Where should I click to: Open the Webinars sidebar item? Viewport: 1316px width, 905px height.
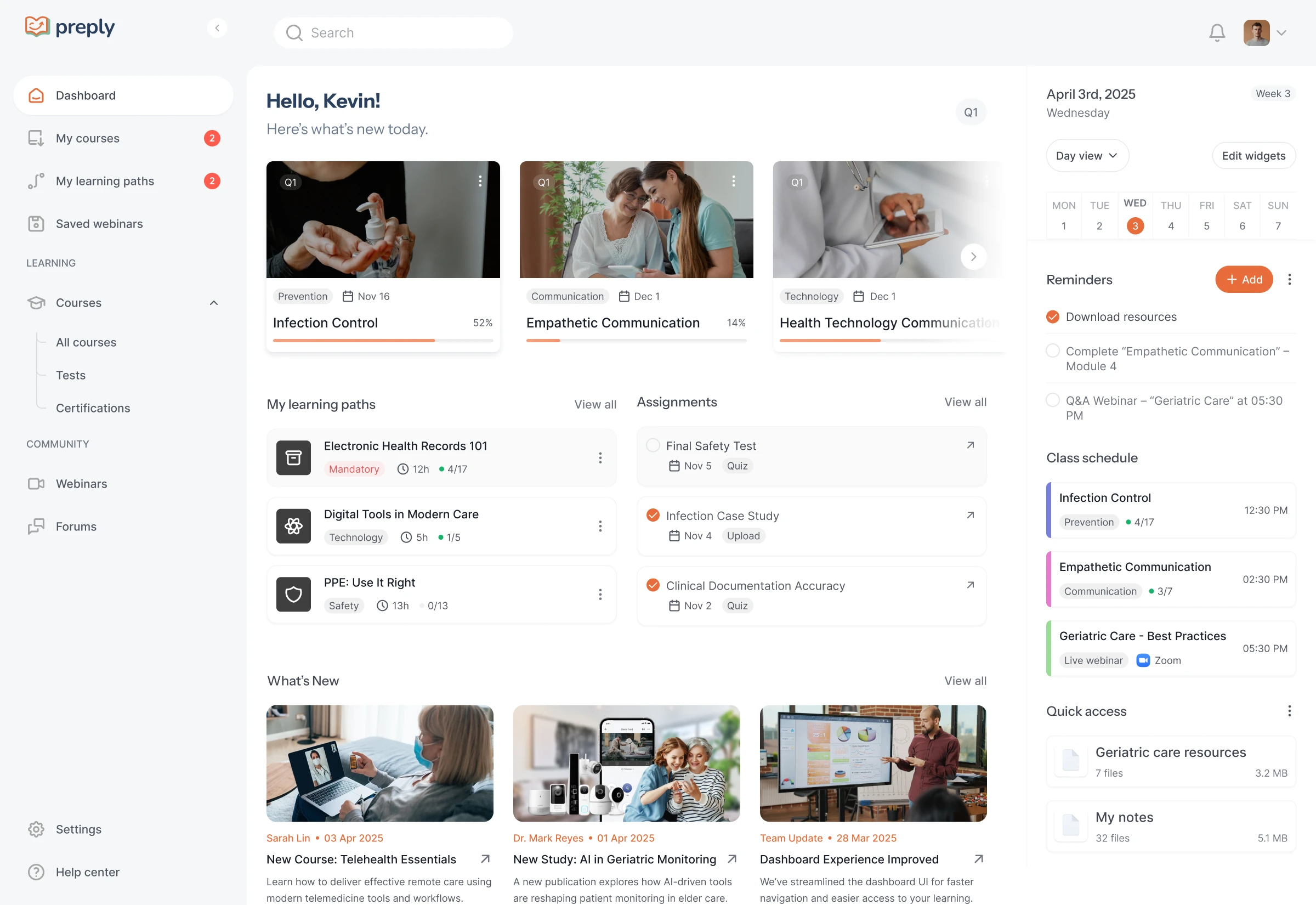82,484
